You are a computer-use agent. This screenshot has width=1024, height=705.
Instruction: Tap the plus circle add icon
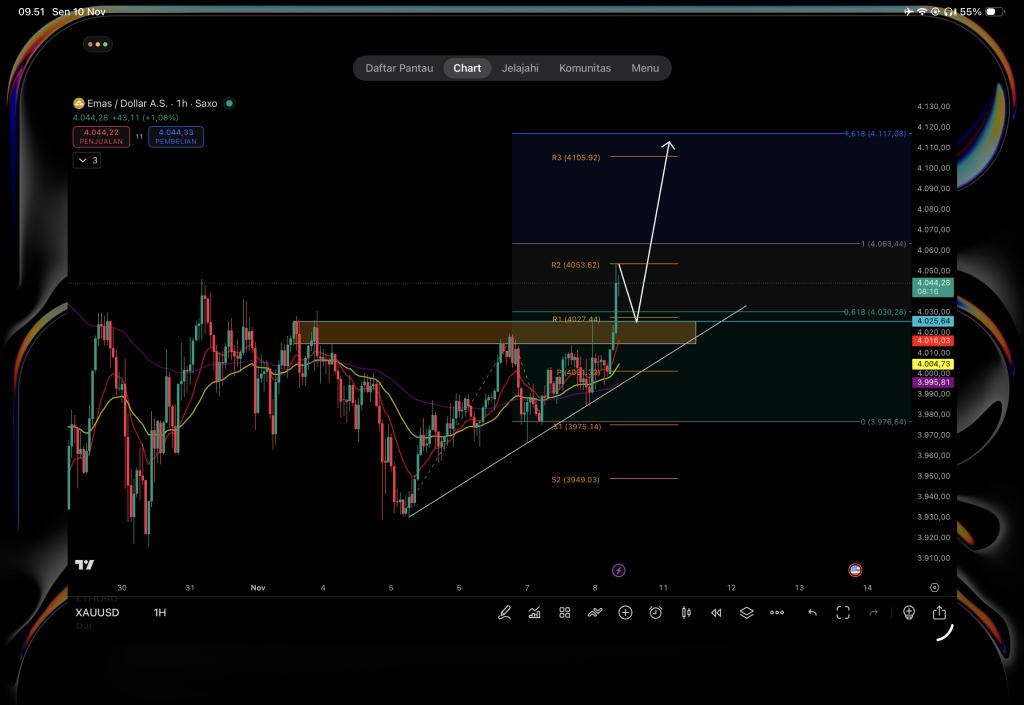tap(625, 612)
